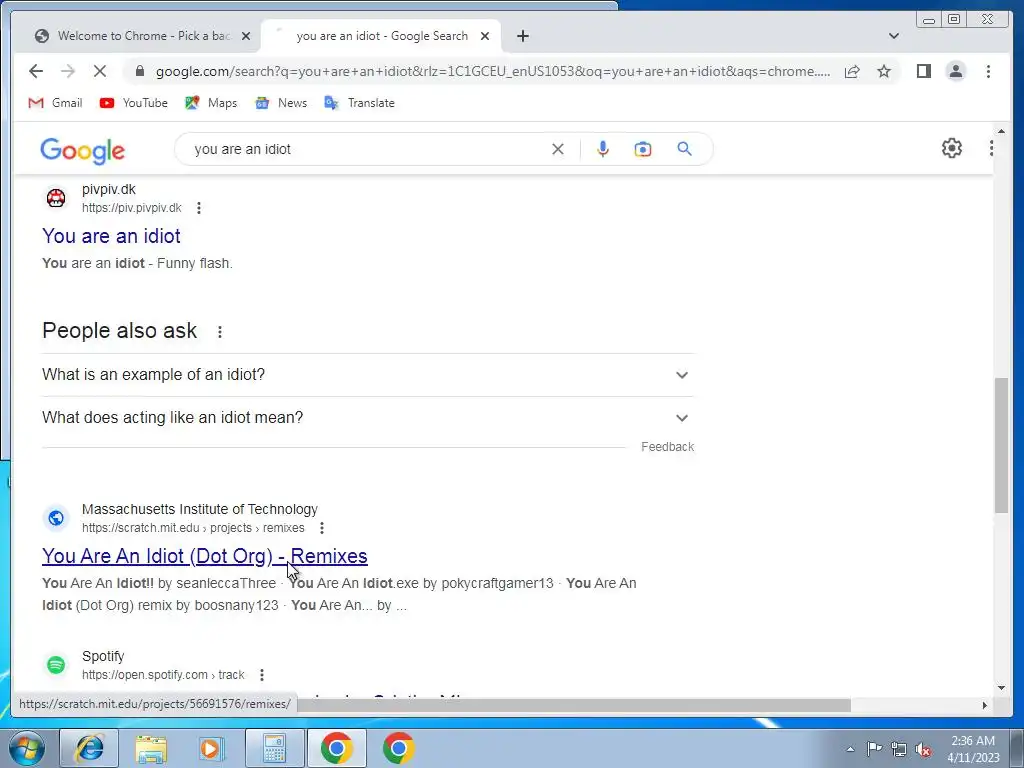This screenshot has width=1024, height=768.
Task: Launch Internet Explorer from taskbar
Action: coord(88,748)
